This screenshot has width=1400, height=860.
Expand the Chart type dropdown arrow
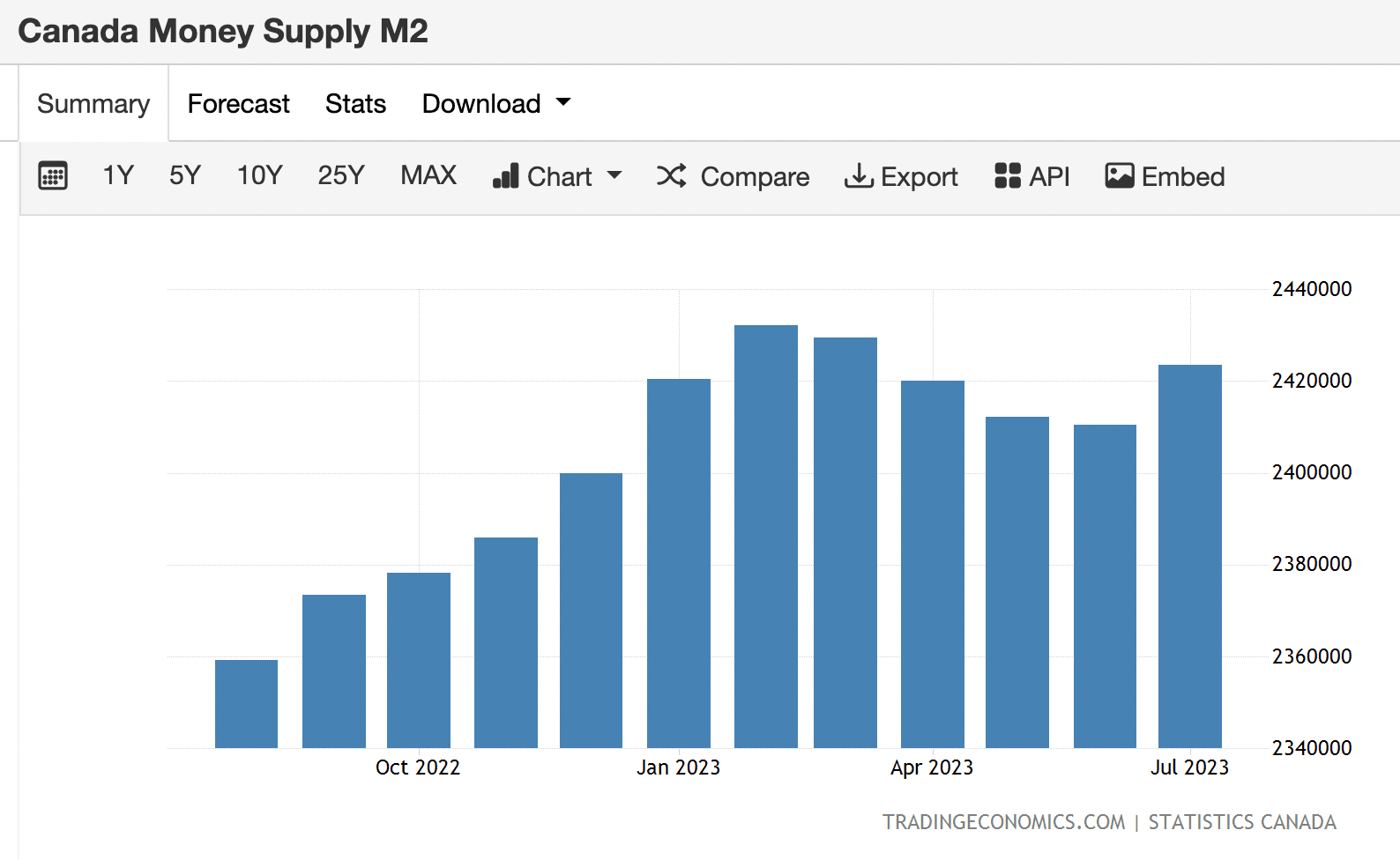(614, 175)
